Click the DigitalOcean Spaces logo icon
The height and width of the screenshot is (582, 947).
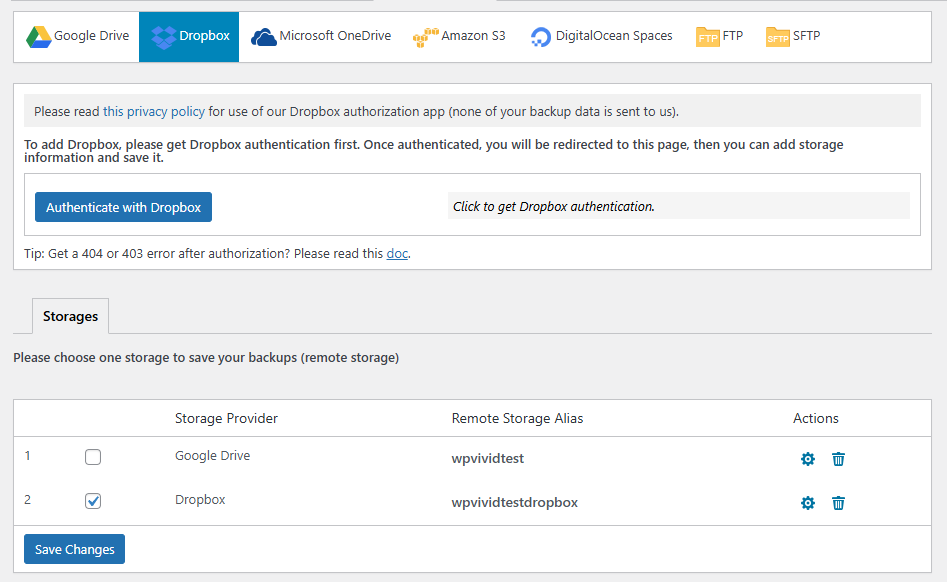(539, 36)
